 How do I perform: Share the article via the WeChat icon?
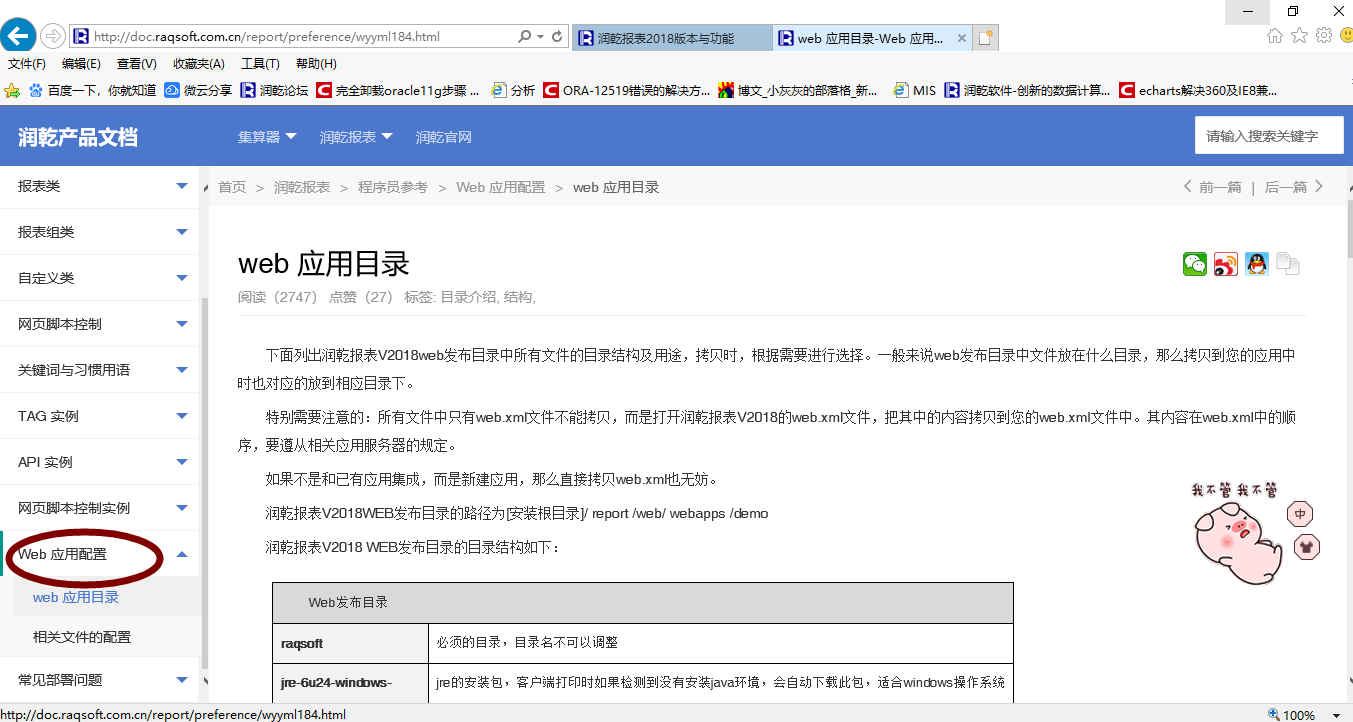pyautogui.click(x=1195, y=264)
